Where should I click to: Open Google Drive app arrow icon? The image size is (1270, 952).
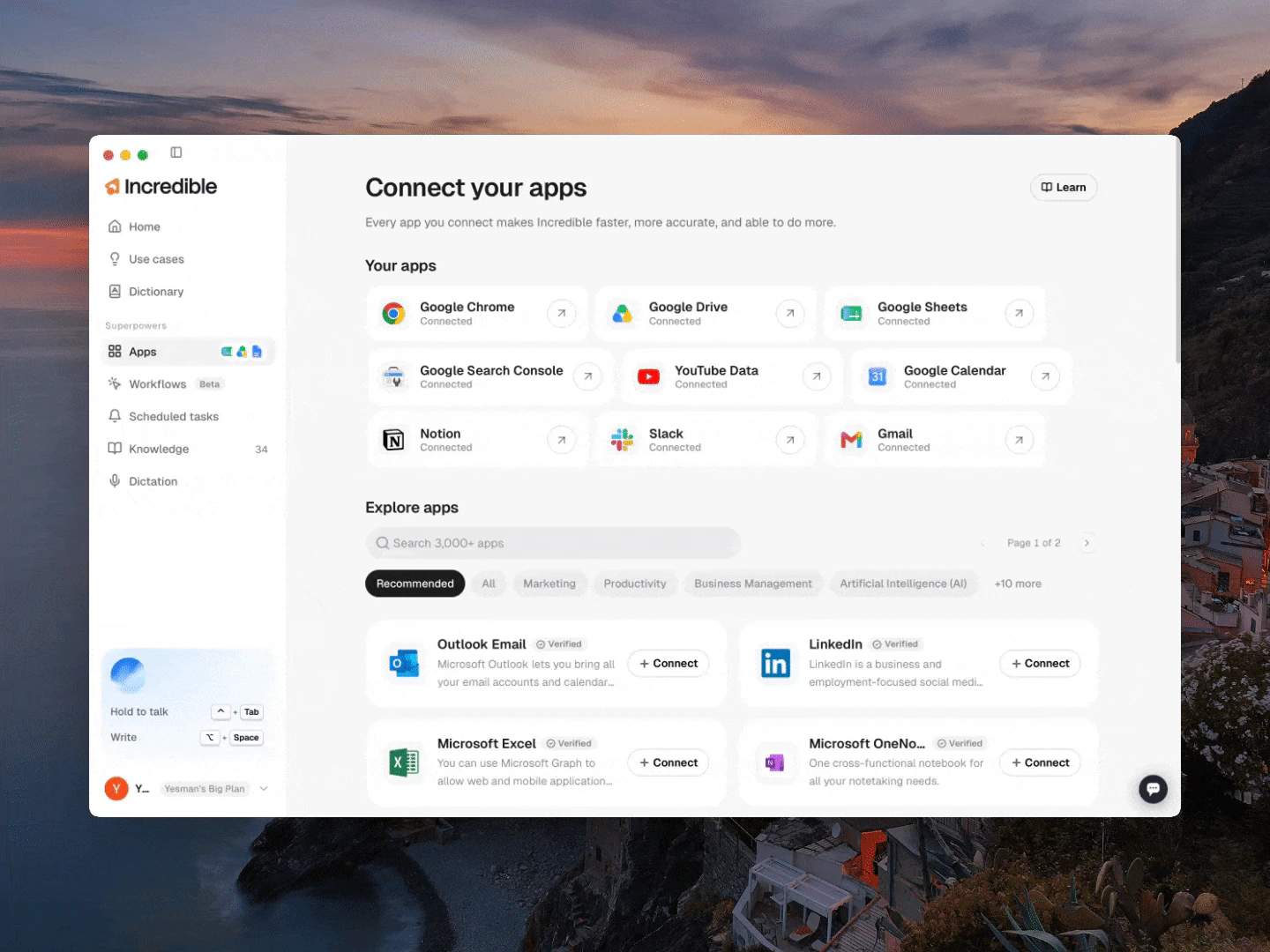point(790,313)
